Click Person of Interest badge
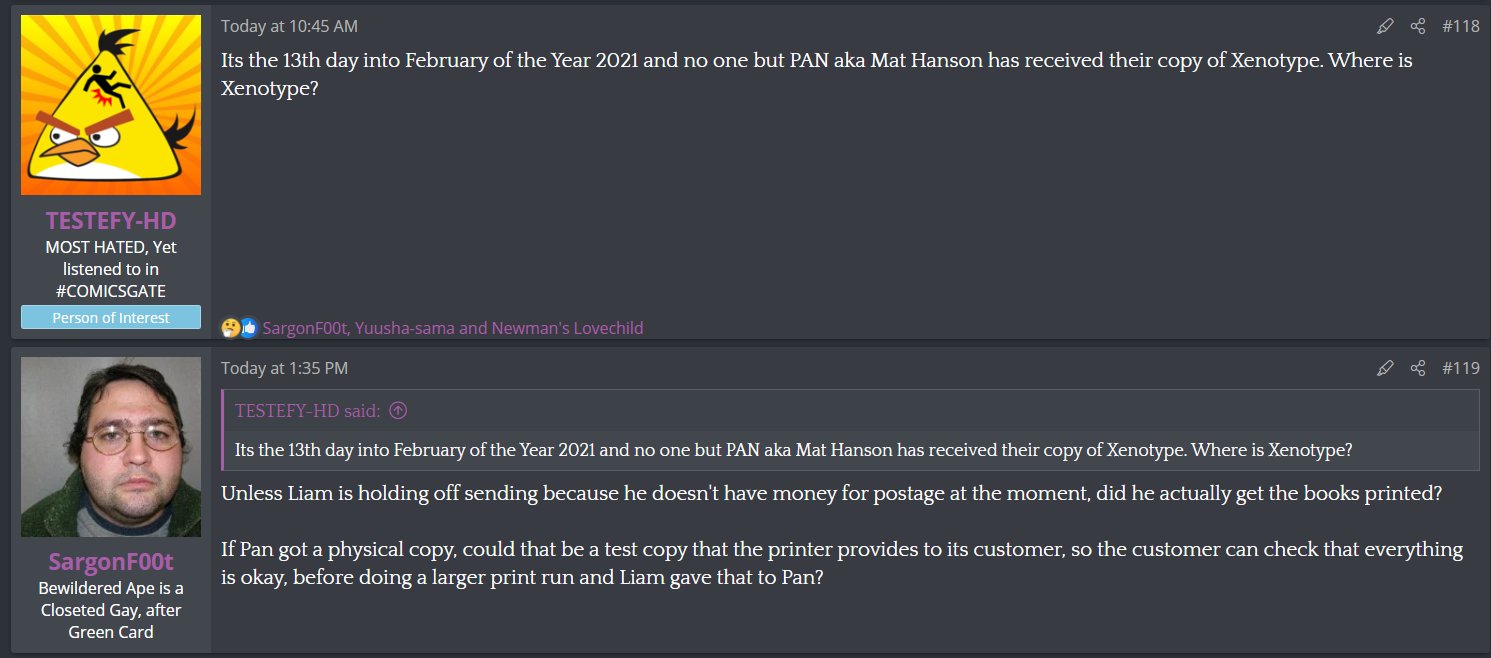1491x658 pixels. (x=111, y=317)
